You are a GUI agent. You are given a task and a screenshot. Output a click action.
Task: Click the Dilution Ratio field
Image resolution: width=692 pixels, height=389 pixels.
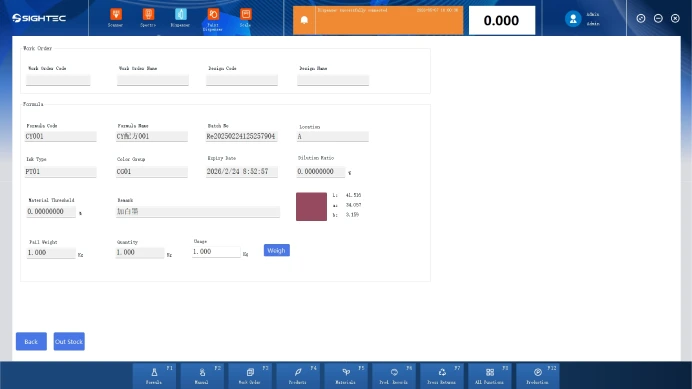[x=321, y=172]
